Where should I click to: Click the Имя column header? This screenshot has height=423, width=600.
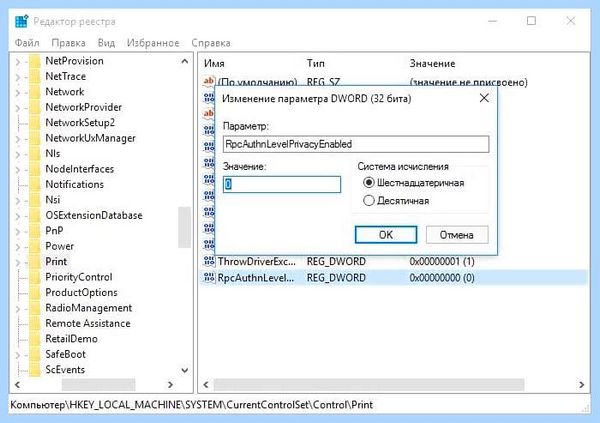214,64
